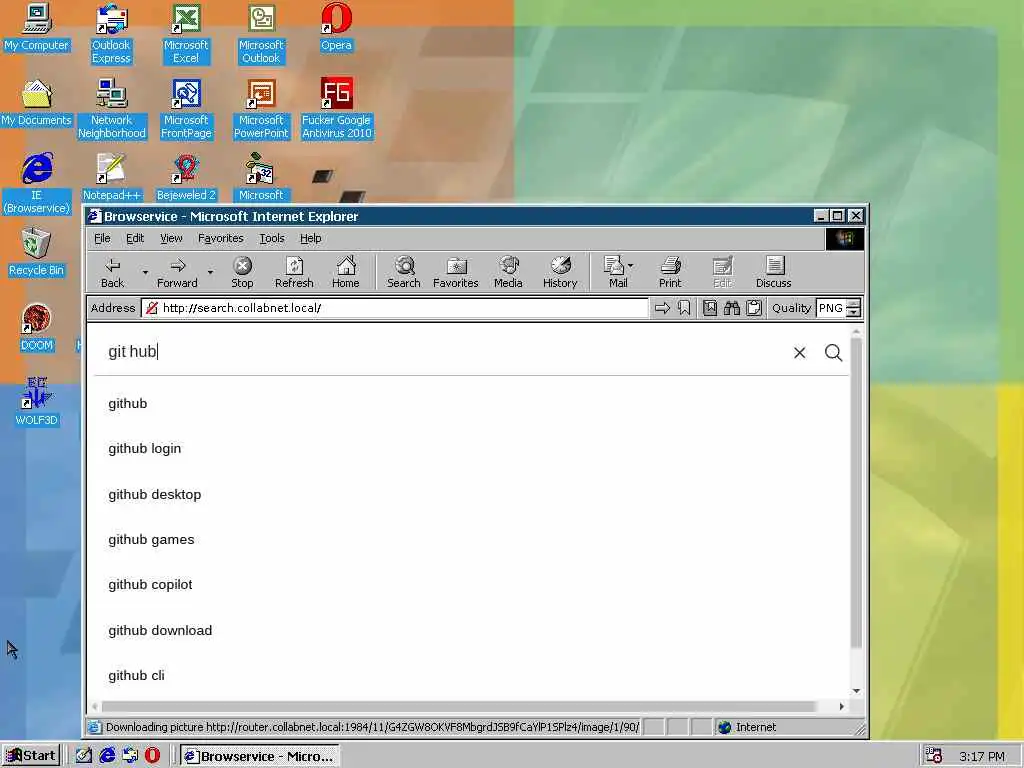The width and height of the screenshot is (1024, 768).
Task: Click the Back toolbar button
Action: pyautogui.click(x=112, y=272)
